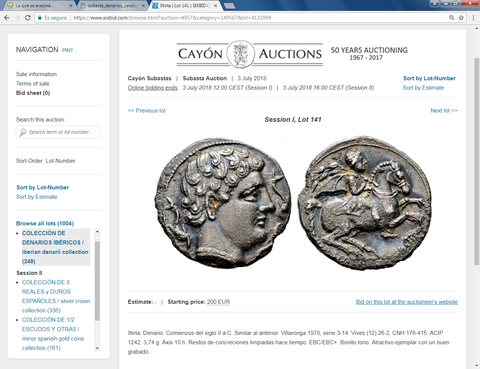Click the page vertical scrollbar thumb
The image size is (480, 369).
(x=477, y=162)
